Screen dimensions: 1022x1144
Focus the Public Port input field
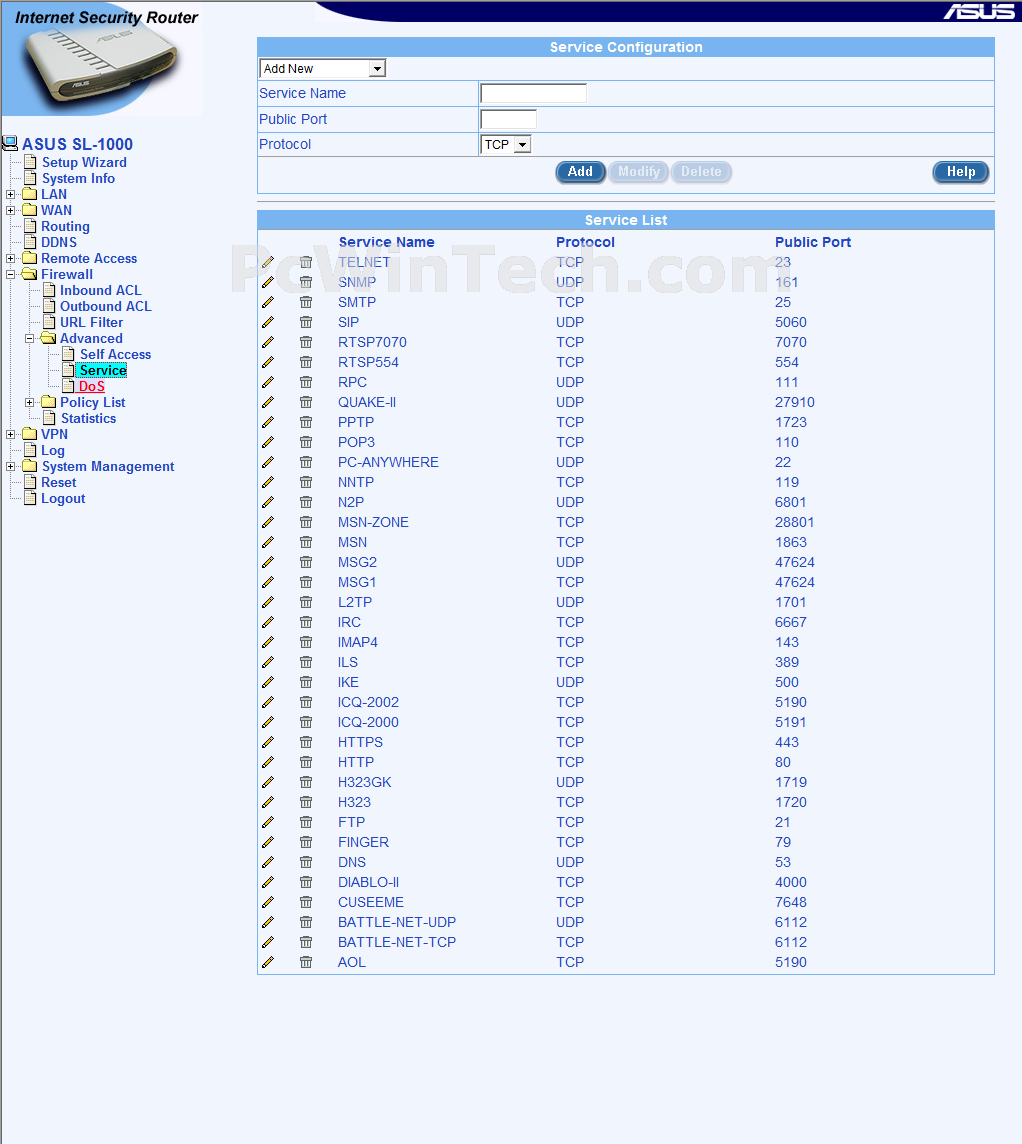click(x=508, y=119)
